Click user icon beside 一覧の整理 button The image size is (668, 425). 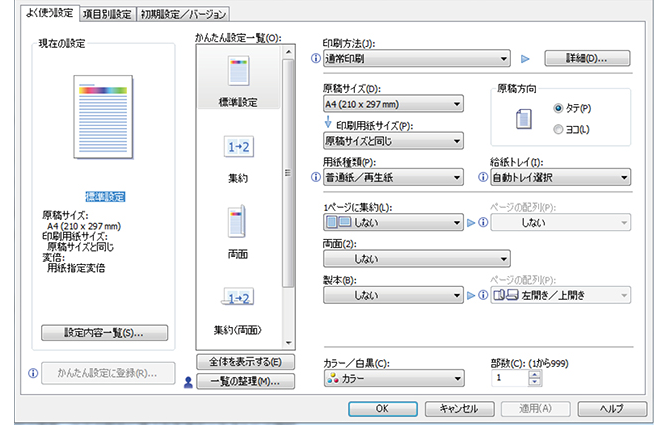(188, 382)
